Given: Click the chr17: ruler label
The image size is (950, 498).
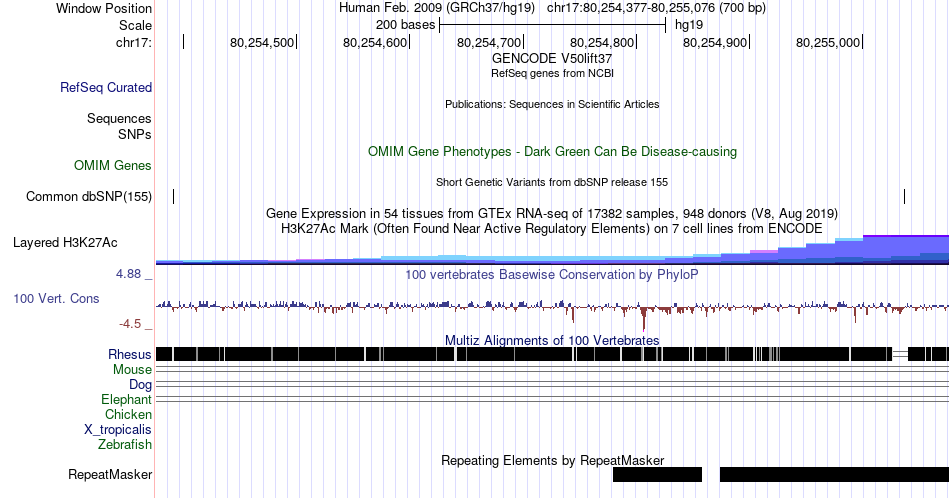Looking at the screenshot, I should [134, 42].
